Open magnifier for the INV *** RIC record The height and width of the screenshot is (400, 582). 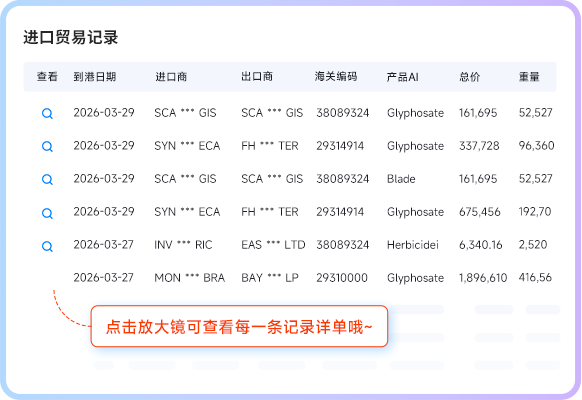47,246
